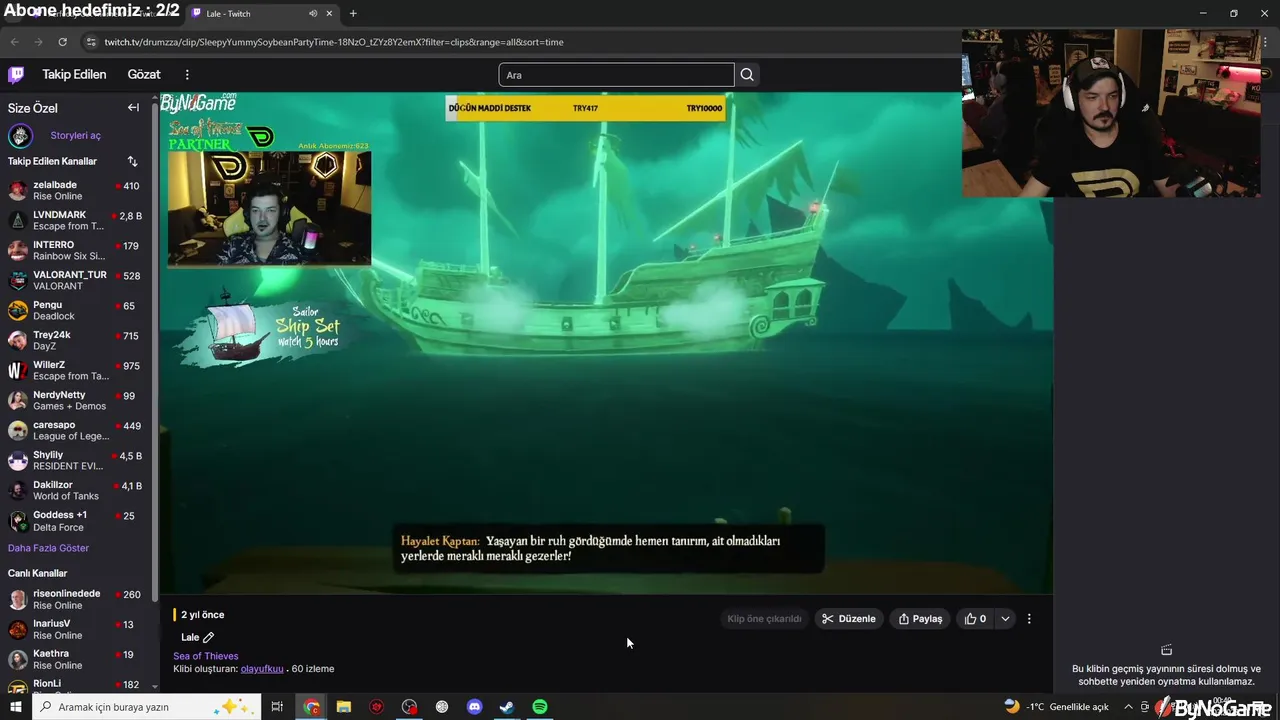Open the Storyleri aç avatar
Screen dimensions: 1280x720
tap(20, 136)
